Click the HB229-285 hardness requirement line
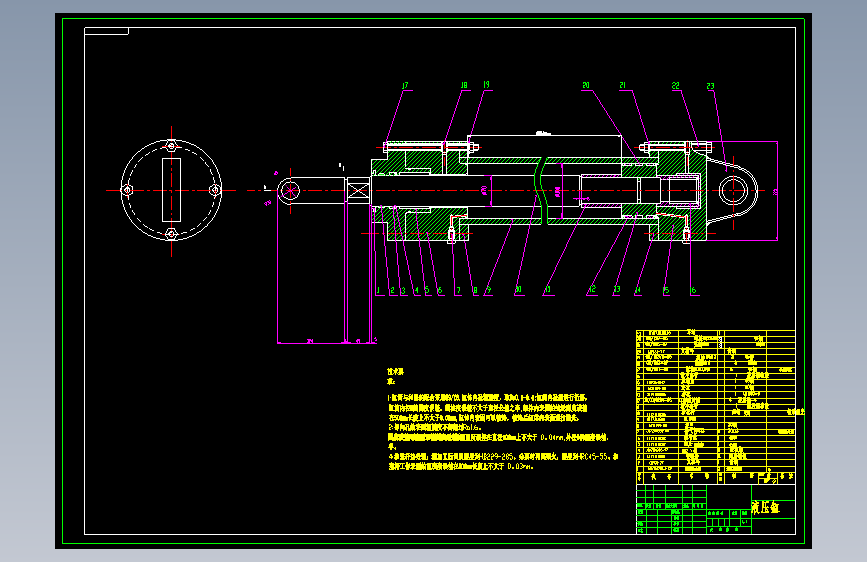The height and width of the screenshot is (562, 867). coord(503,457)
